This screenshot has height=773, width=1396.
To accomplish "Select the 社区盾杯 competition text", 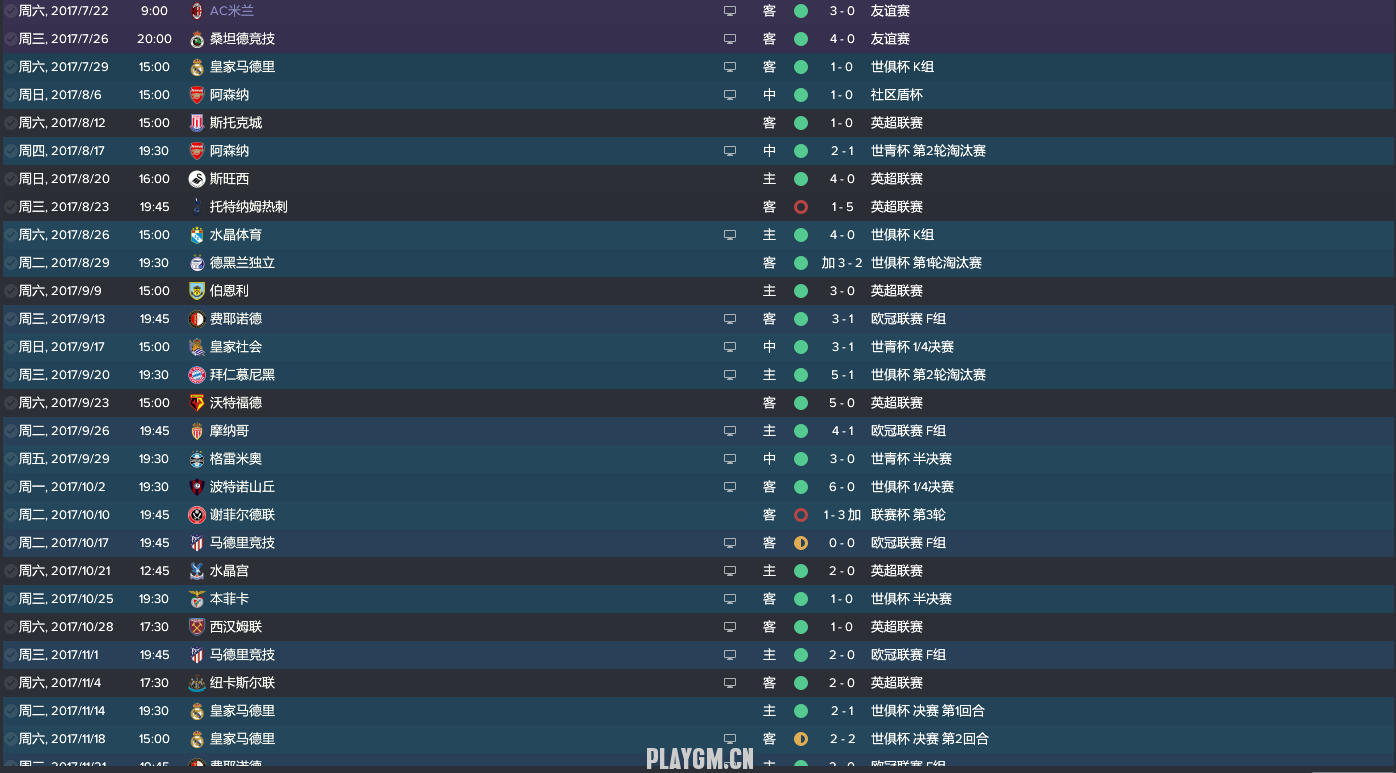I will [897, 95].
